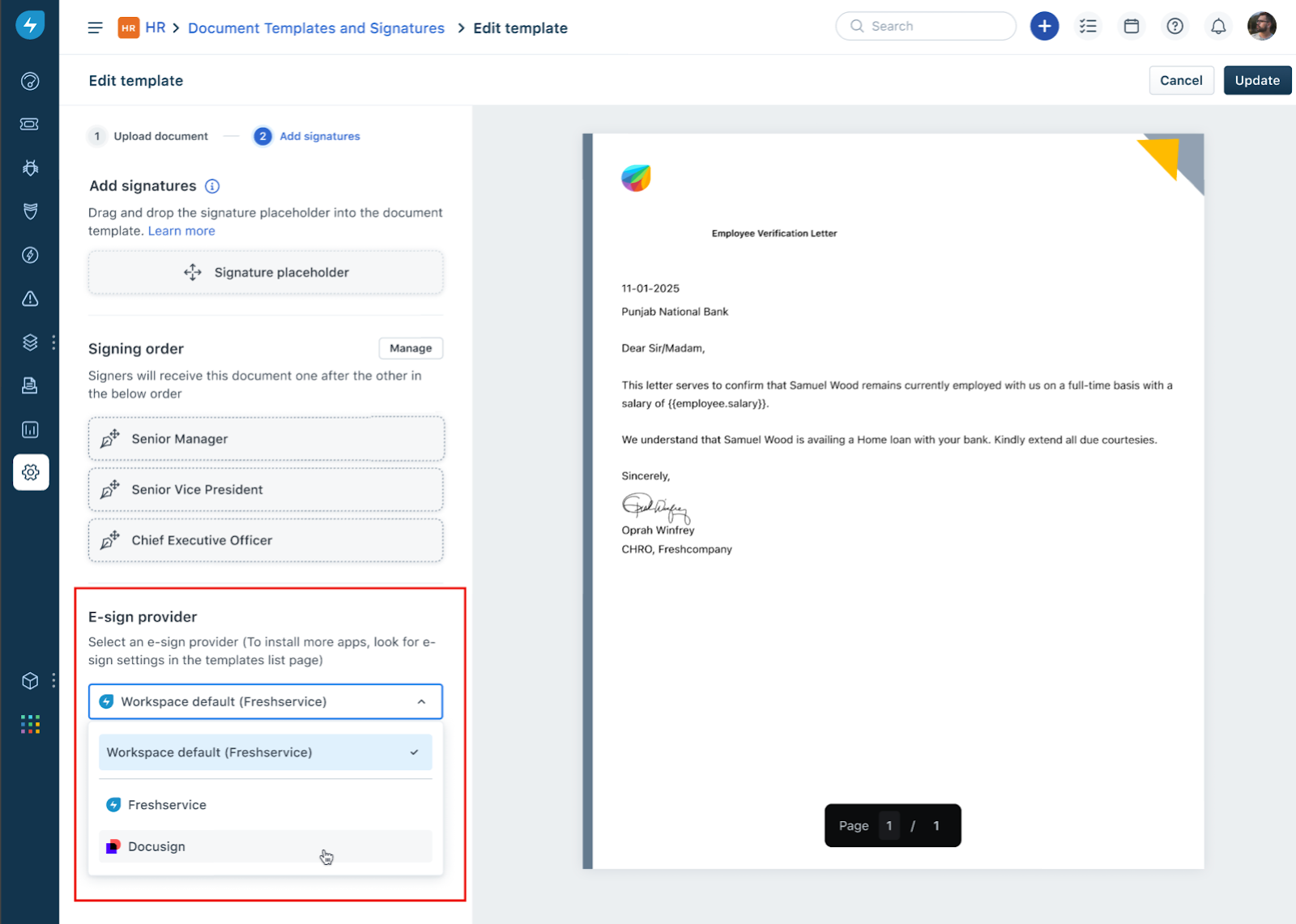Open the HR breadcrumb link
Viewport: 1296px width, 924px height.
[156, 28]
